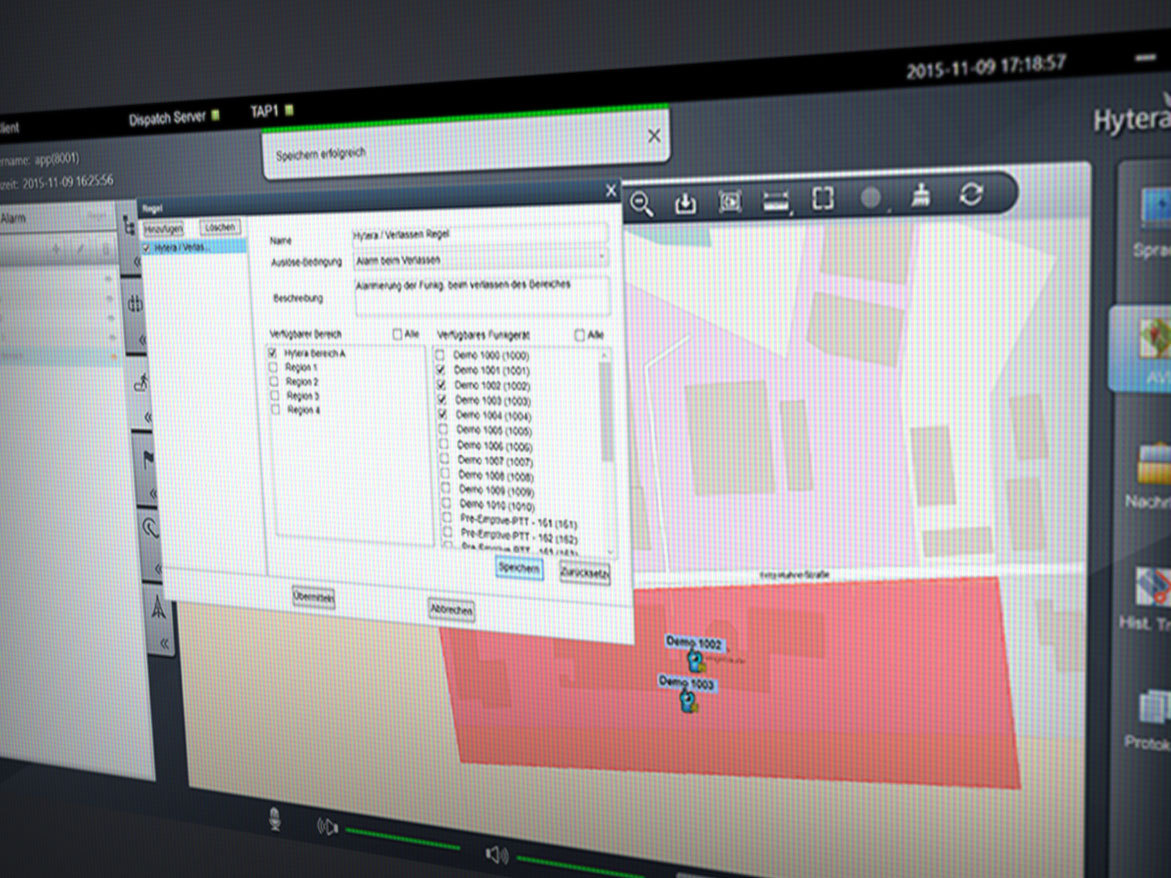Click the broom clear icon
This screenshot has height=878, width=1171.
click(921, 196)
